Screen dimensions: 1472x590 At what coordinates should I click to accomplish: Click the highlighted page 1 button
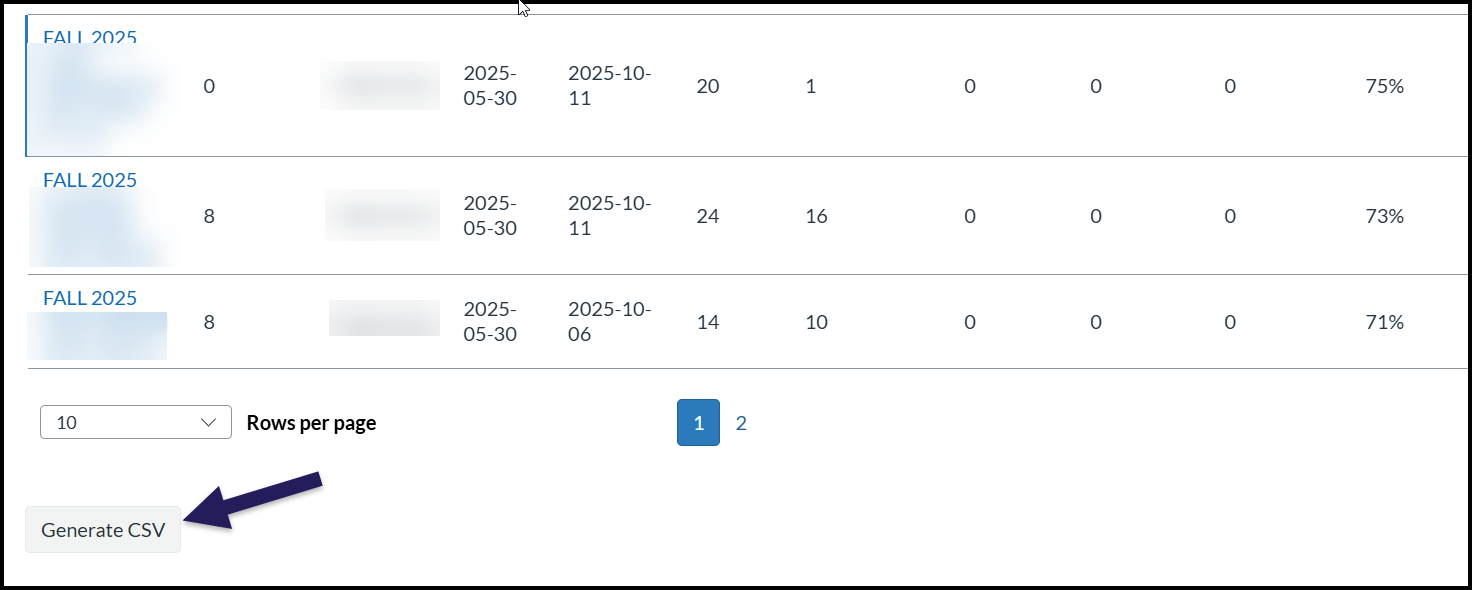click(698, 423)
